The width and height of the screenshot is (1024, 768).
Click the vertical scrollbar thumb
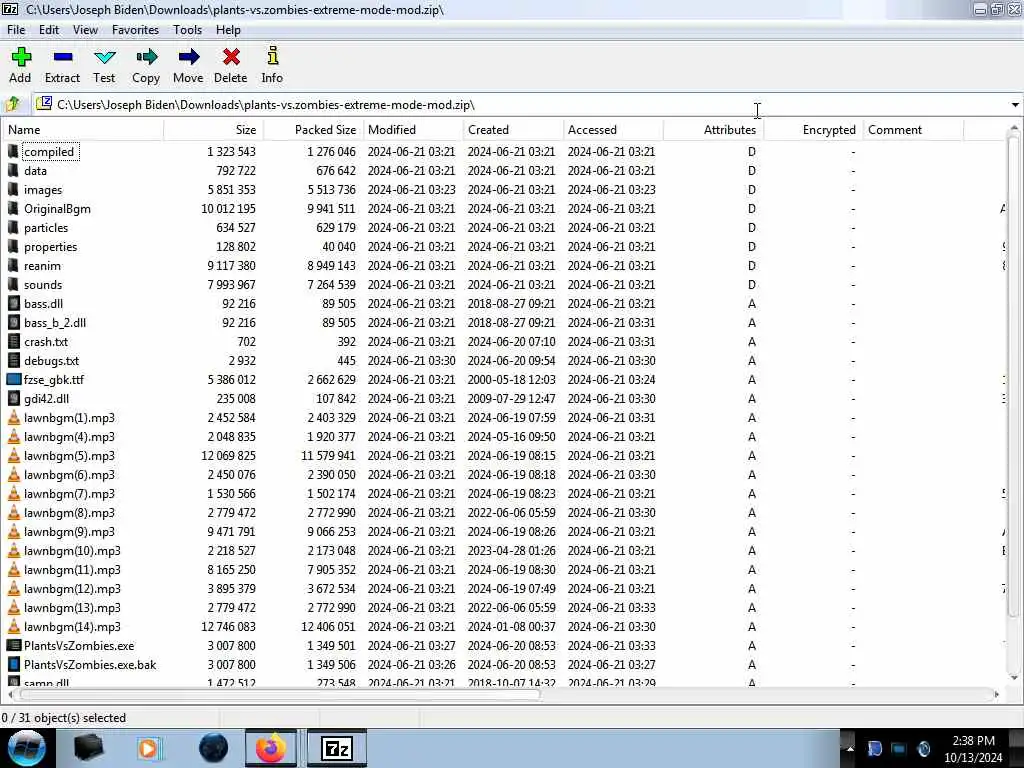tap(1014, 376)
